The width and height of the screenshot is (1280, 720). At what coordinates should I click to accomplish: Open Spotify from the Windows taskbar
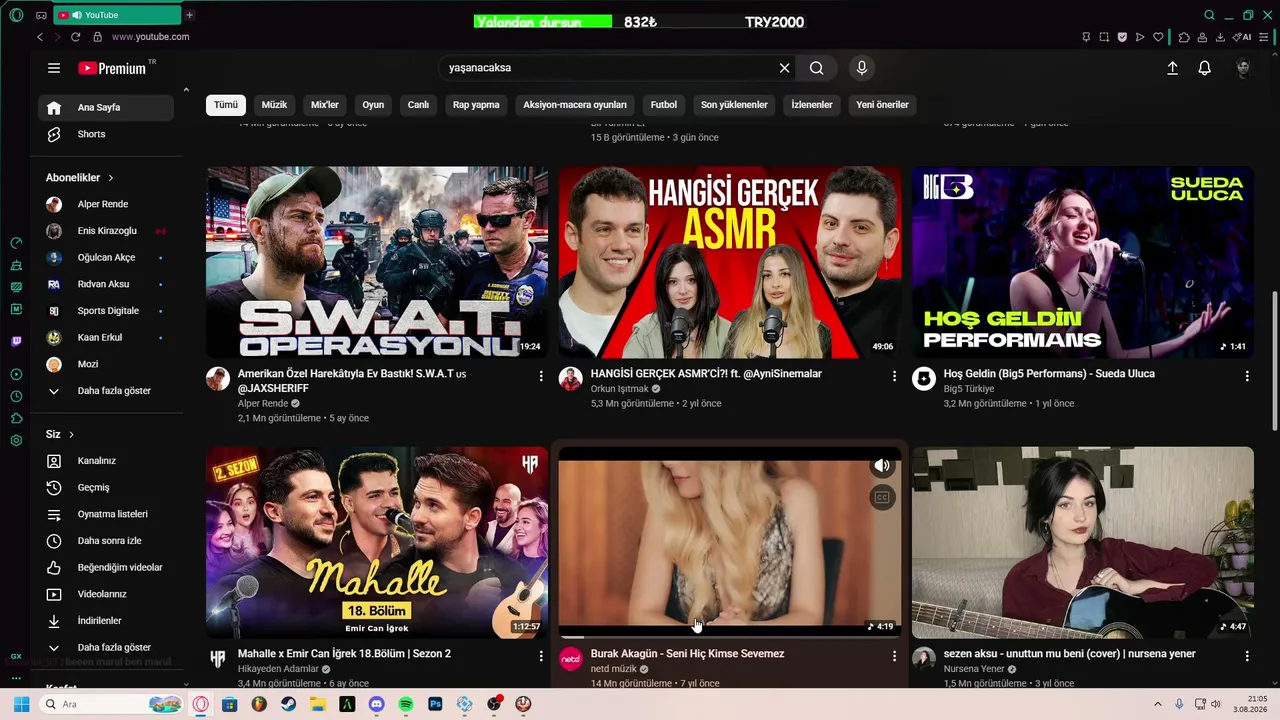pos(406,704)
